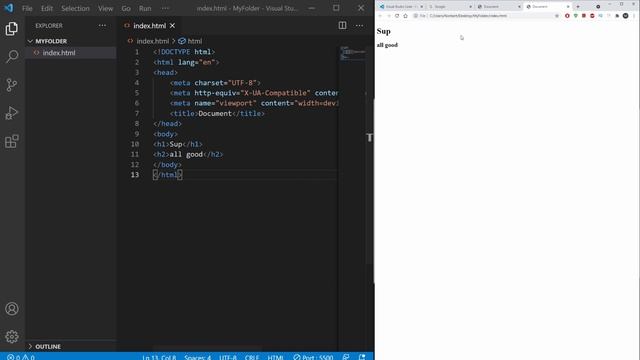The image size is (640, 360).
Task: Click the Spaces: 4 indentation status item
Action: 198,357
